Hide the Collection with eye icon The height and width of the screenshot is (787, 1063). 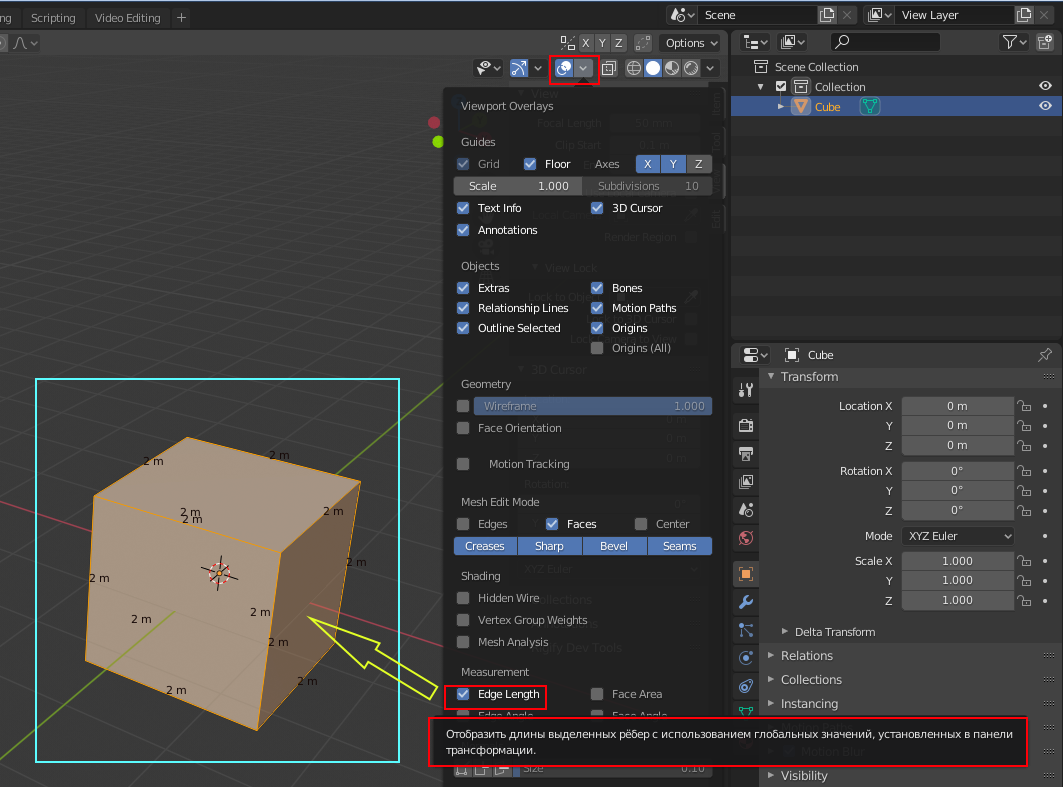pyautogui.click(x=1045, y=86)
